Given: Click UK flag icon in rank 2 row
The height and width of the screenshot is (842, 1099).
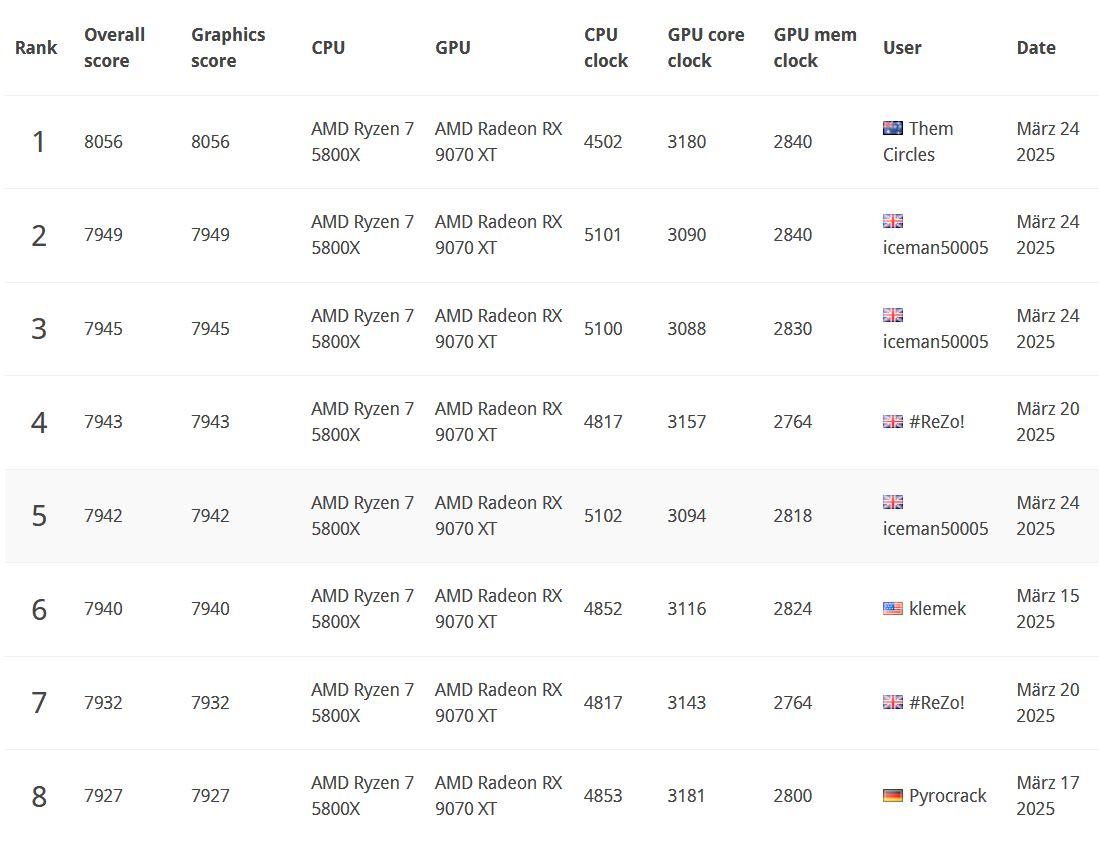Looking at the screenshot, I should pyautogui.click(x=892, y=221).
